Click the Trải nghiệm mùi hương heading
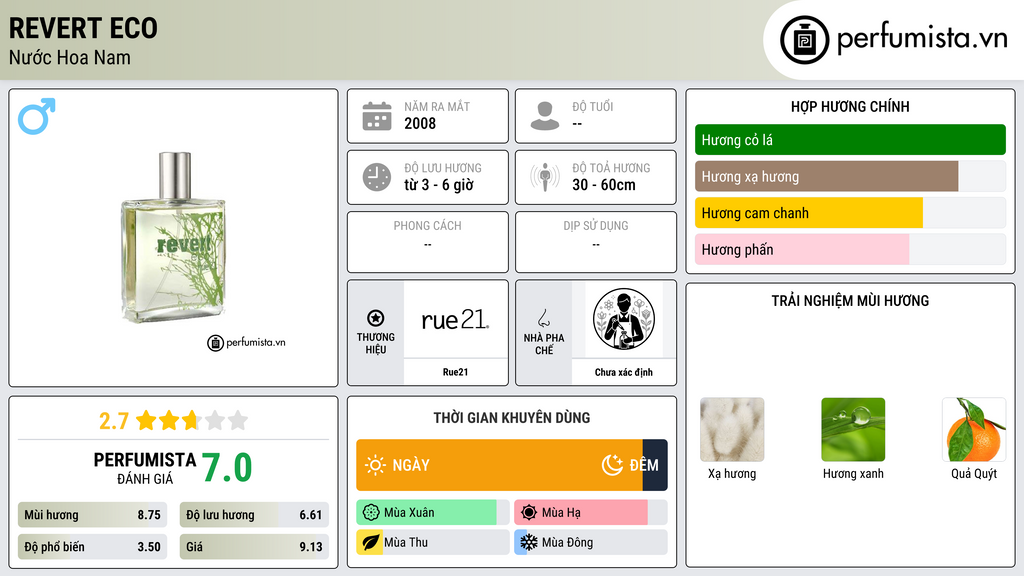 click(x=850, y=300)
